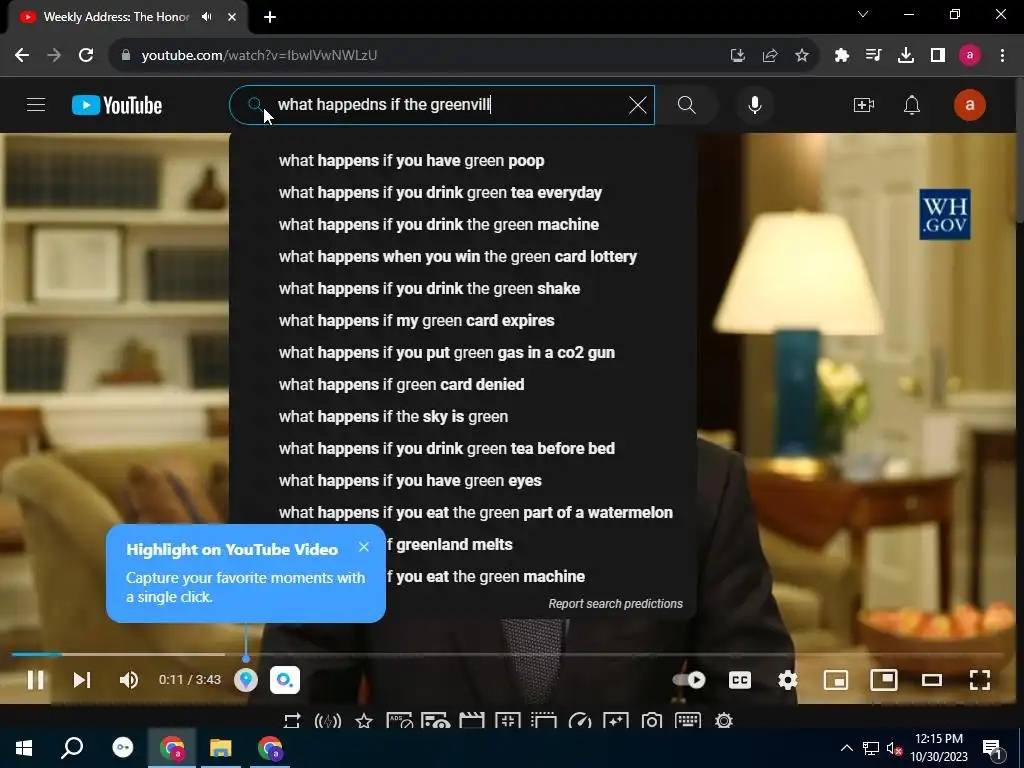The height and width of the screenshot is (768, 1024).
Task: Go to the YouTube home logo
Action: click(117, 105)
